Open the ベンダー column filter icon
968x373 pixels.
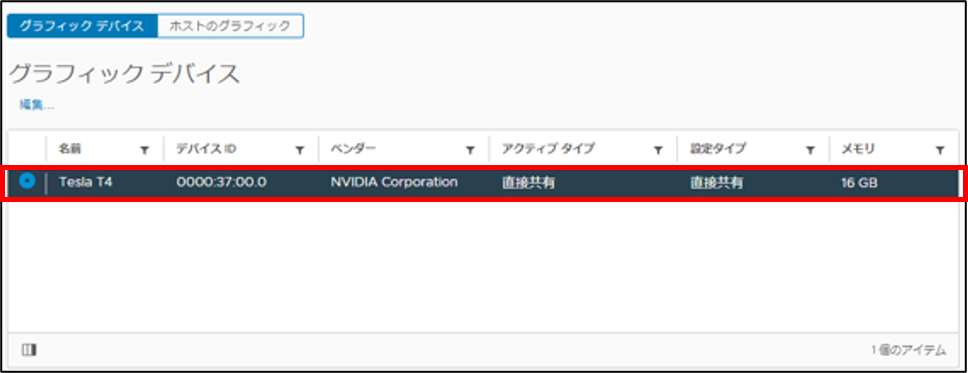point(470,149)
